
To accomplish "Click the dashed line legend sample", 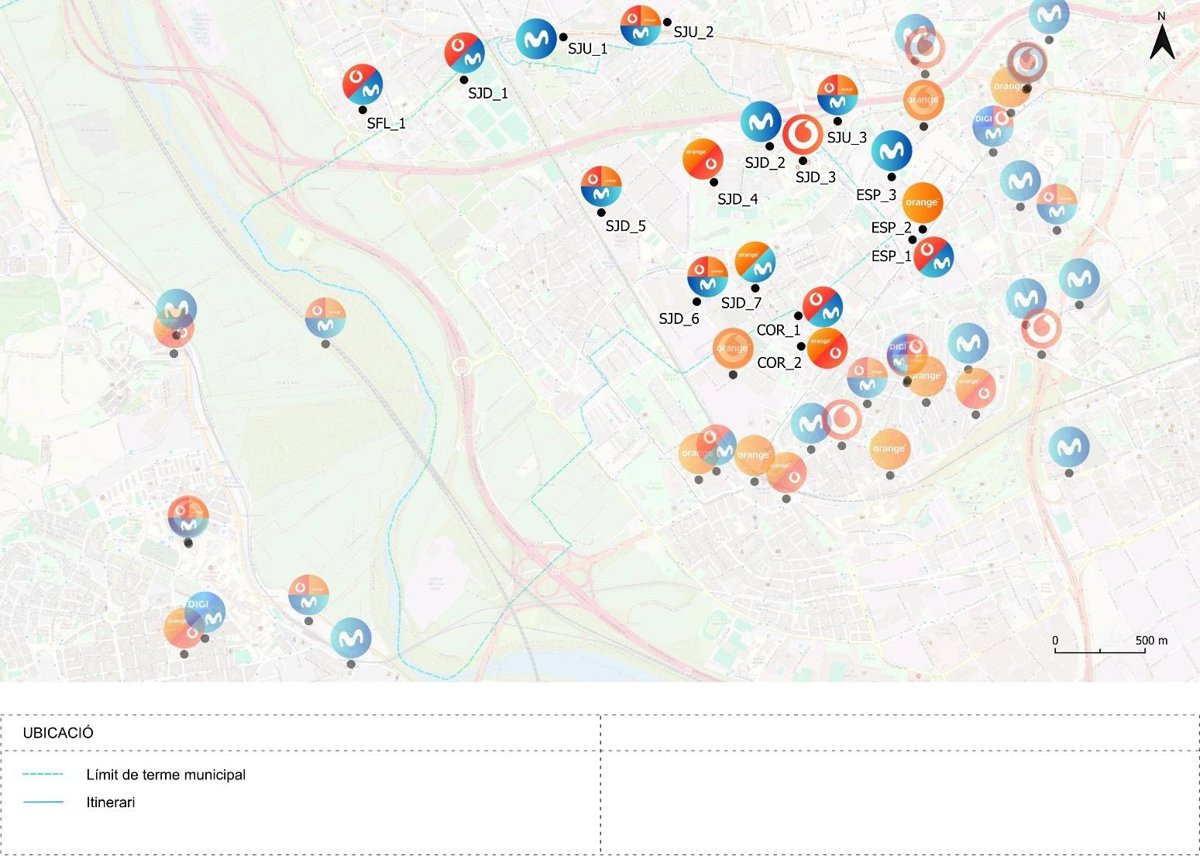I will coord(42,774).
